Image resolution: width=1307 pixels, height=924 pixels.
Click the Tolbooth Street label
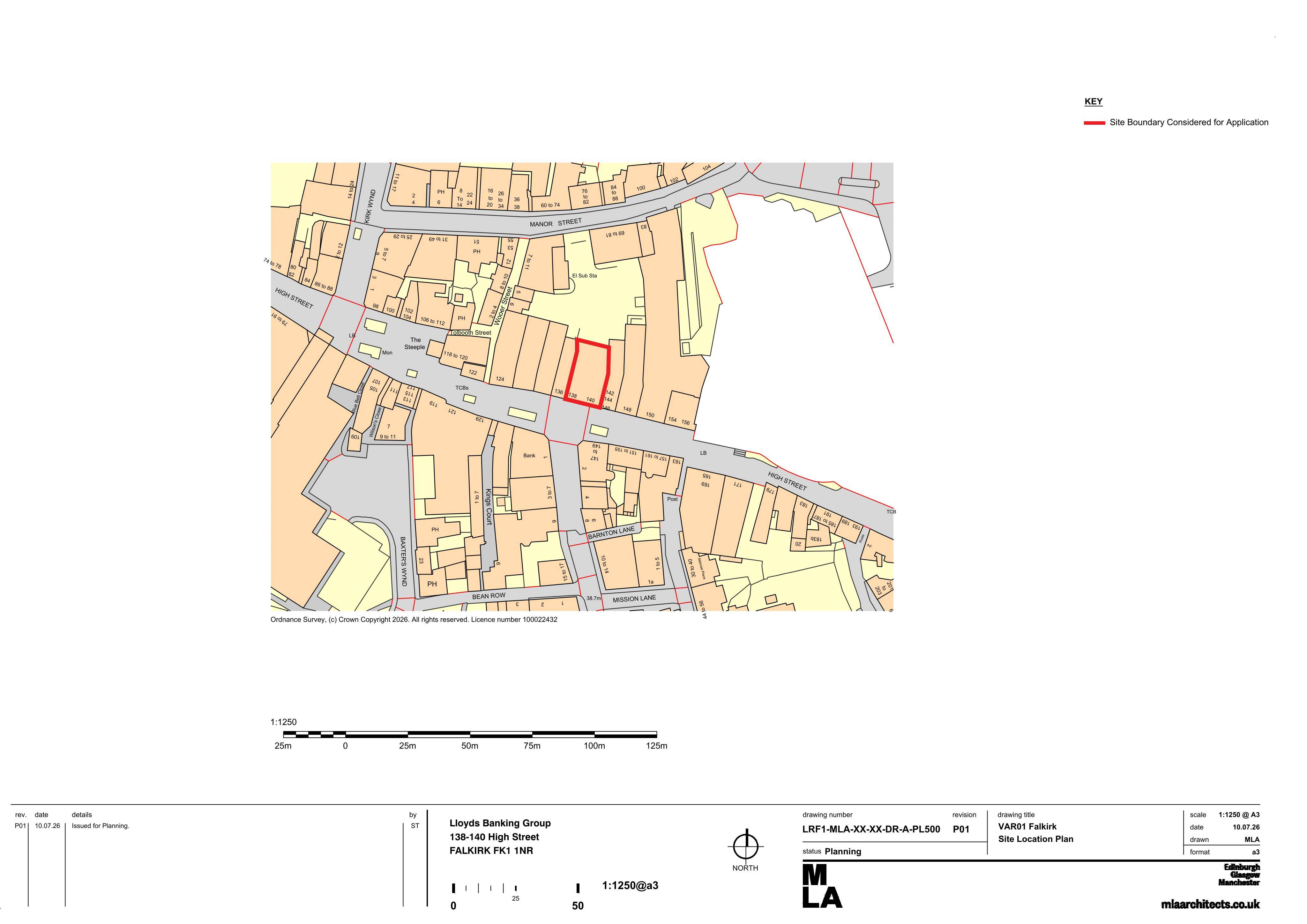point(470,332)
